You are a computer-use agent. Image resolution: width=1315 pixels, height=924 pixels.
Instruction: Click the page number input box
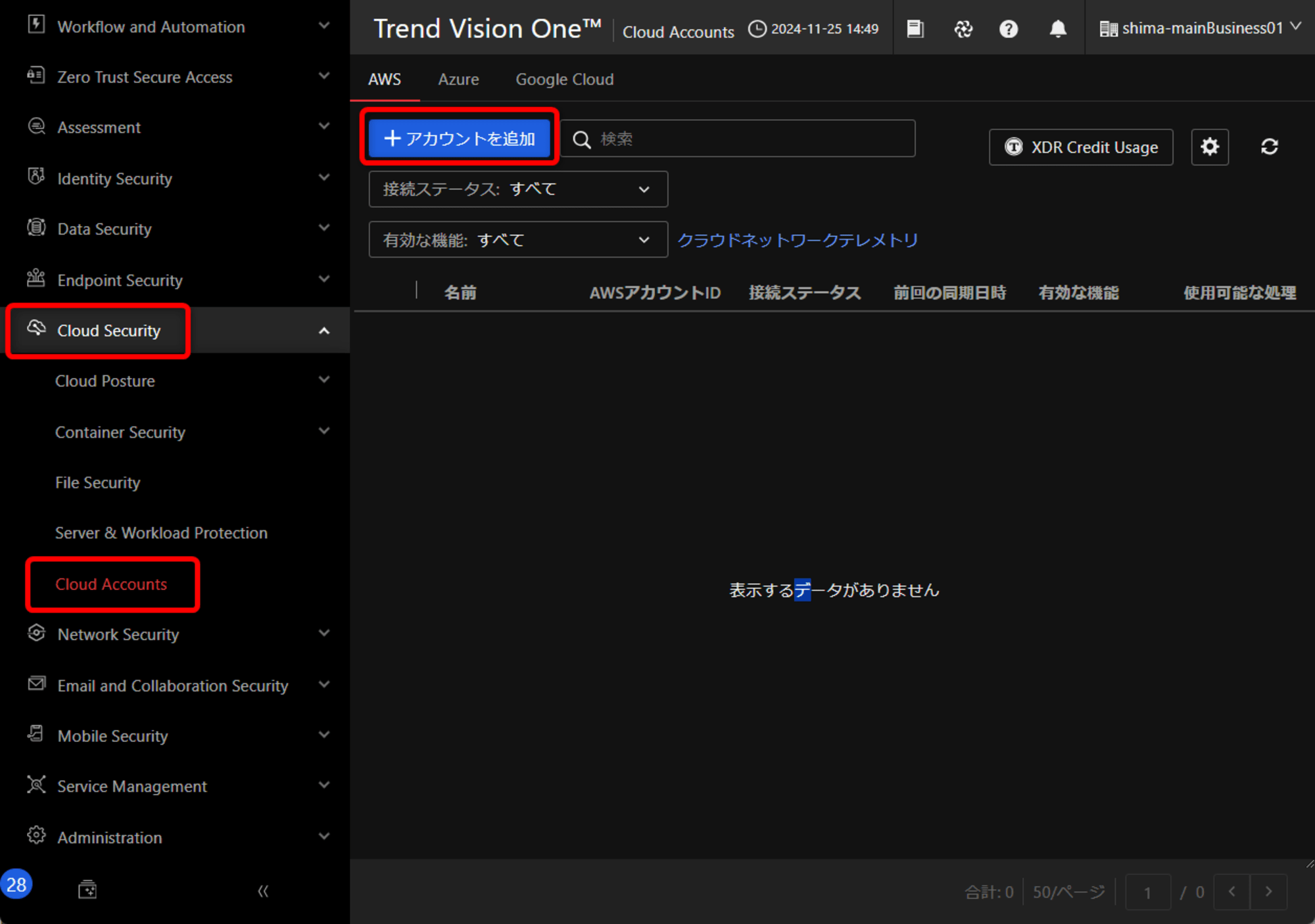[x=1147, y=892]
